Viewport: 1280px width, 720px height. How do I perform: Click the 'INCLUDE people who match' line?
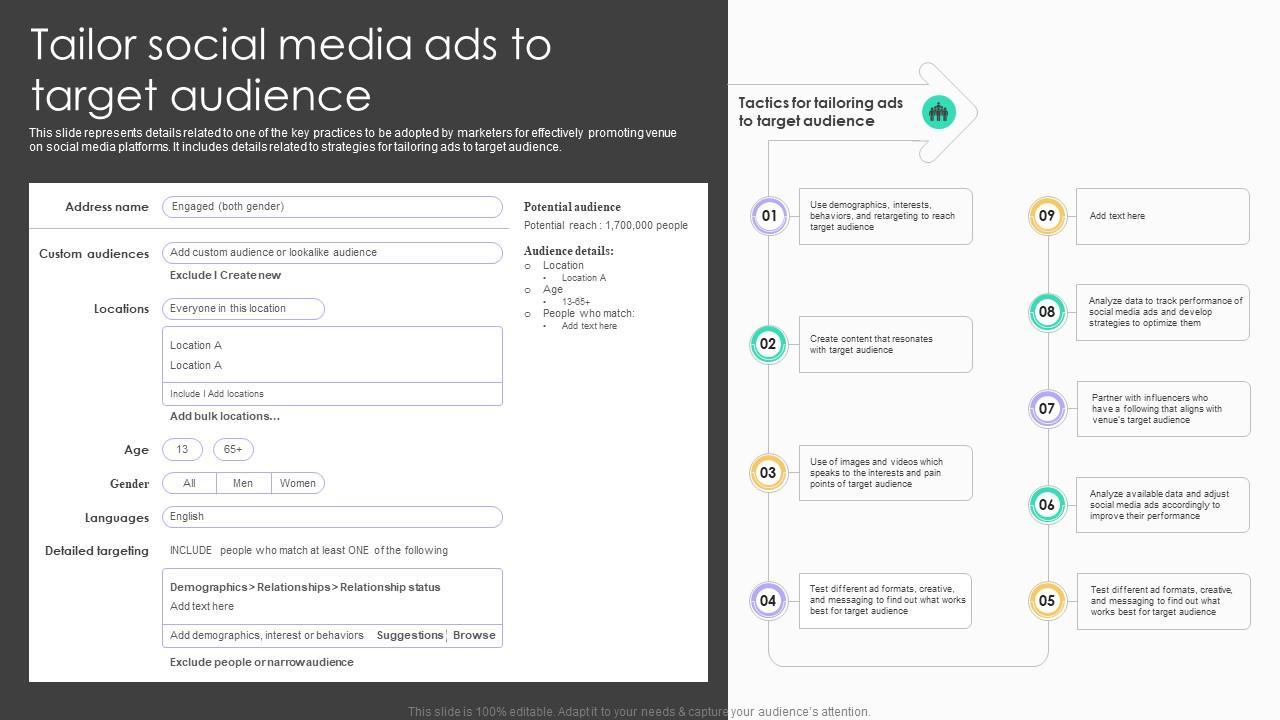pyautogui.click(x=309, y=550)
